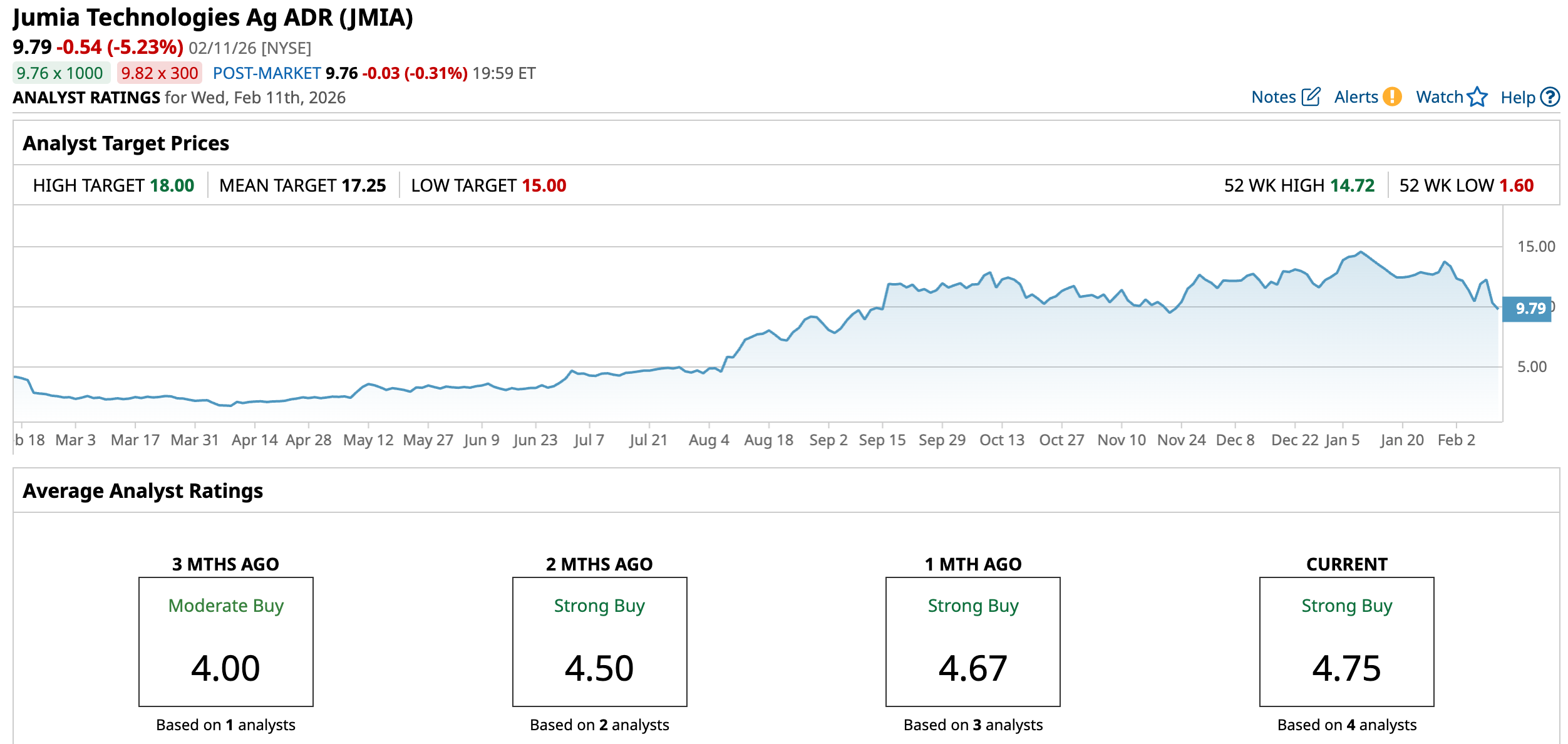Click the Jan 5 date on chart axis

(1342, 440)
